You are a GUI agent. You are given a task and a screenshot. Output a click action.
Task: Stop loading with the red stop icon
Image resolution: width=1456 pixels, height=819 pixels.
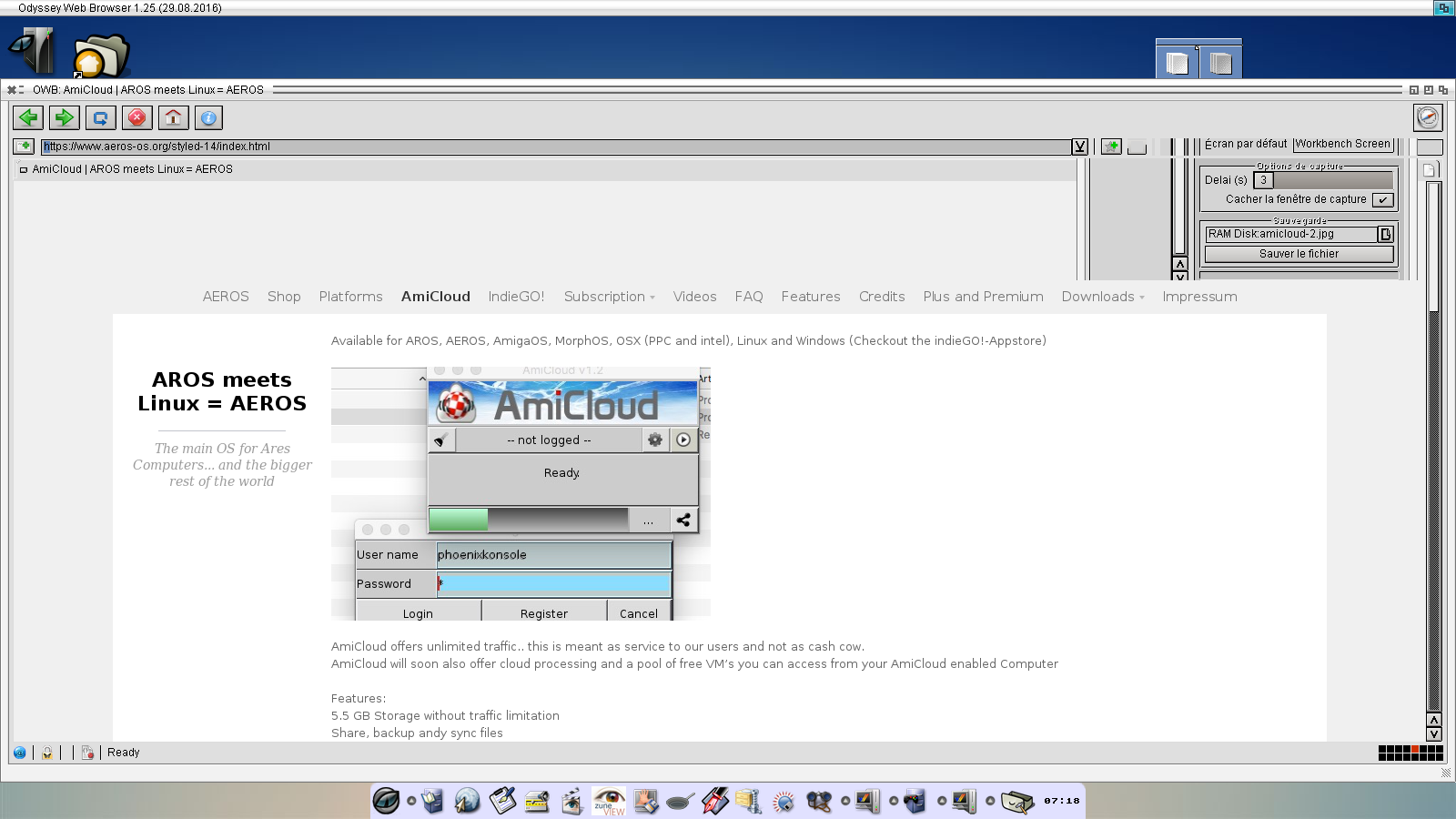tap(136, 117)
